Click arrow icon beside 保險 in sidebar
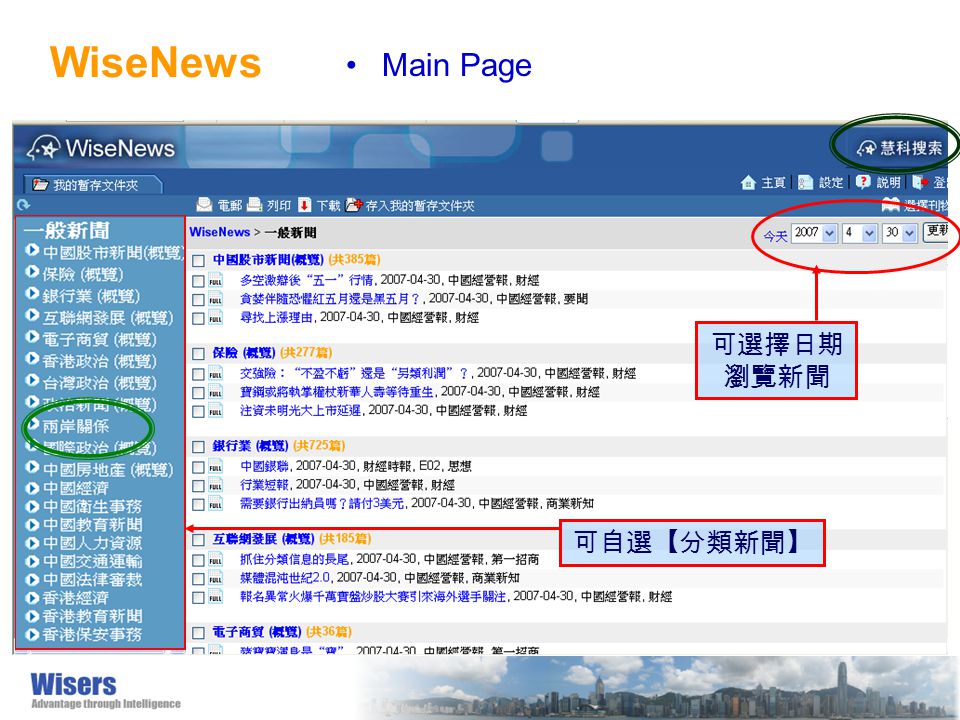 [32, 272]
